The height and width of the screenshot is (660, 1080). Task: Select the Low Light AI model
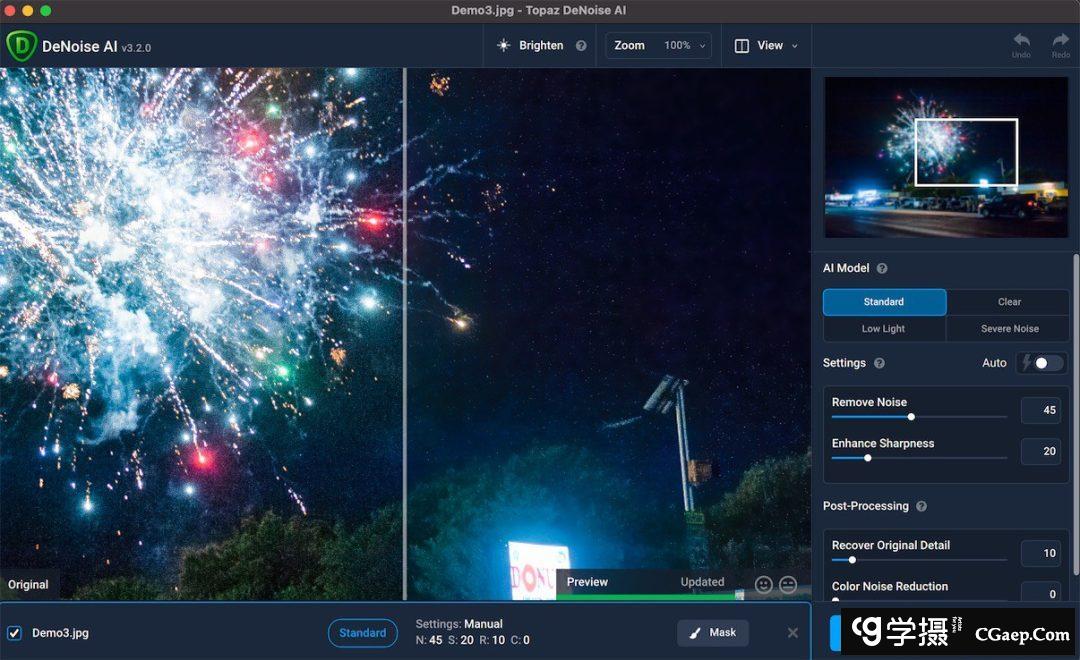[x=884, y=329]
